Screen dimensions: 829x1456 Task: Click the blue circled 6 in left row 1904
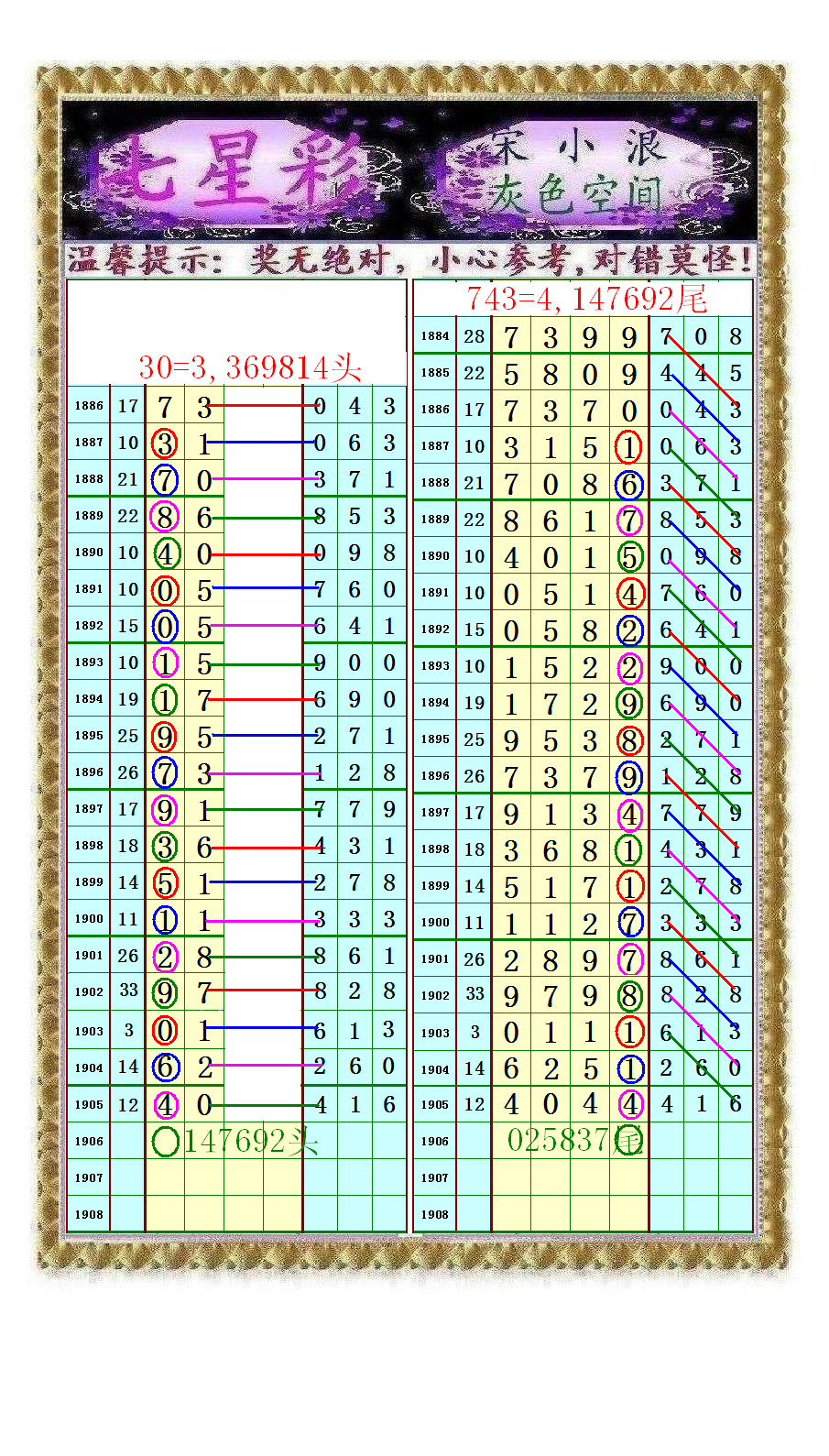(x=165, y=1067)
